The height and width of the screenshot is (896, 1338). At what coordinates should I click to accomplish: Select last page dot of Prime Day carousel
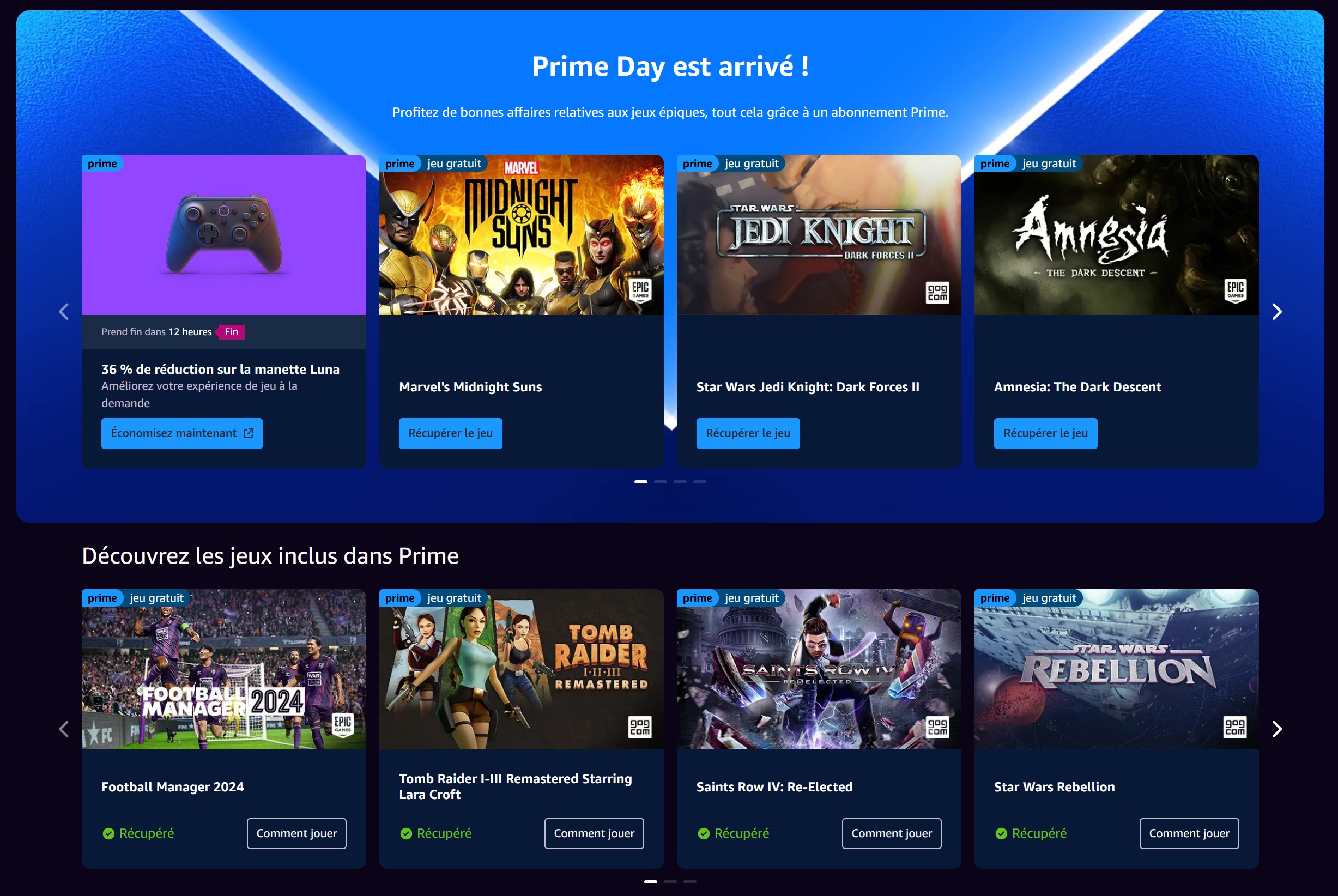click(700, 482)
